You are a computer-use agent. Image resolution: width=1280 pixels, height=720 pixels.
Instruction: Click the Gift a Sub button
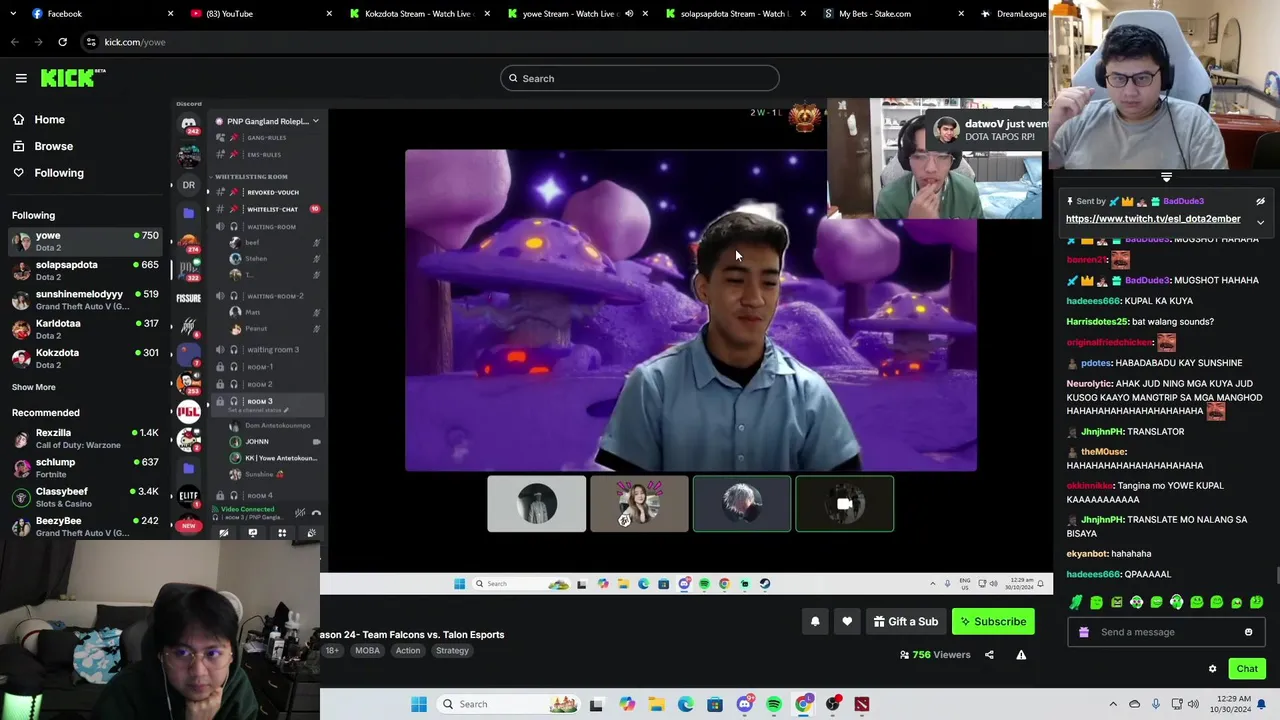click(x=905, y=622)
